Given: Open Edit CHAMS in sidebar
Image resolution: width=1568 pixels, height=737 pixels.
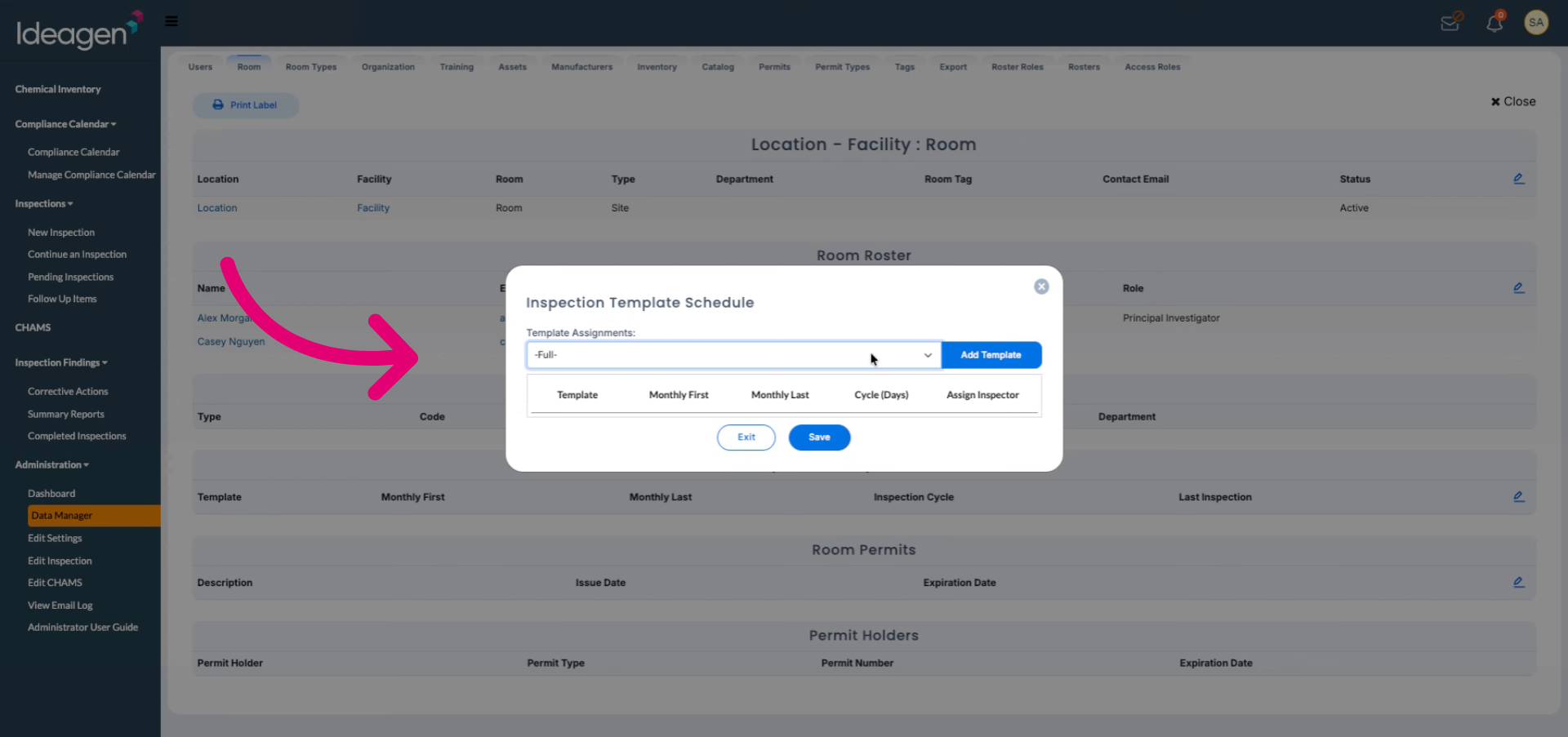Looking at the screenshot, I should click(55, 583).
